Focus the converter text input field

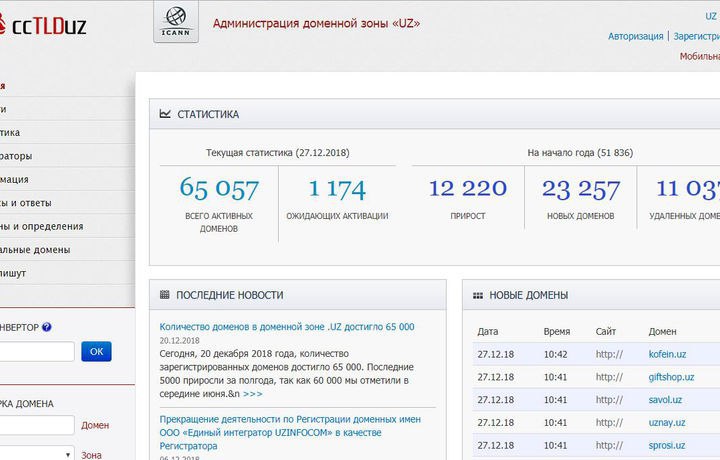pos(37,352)
